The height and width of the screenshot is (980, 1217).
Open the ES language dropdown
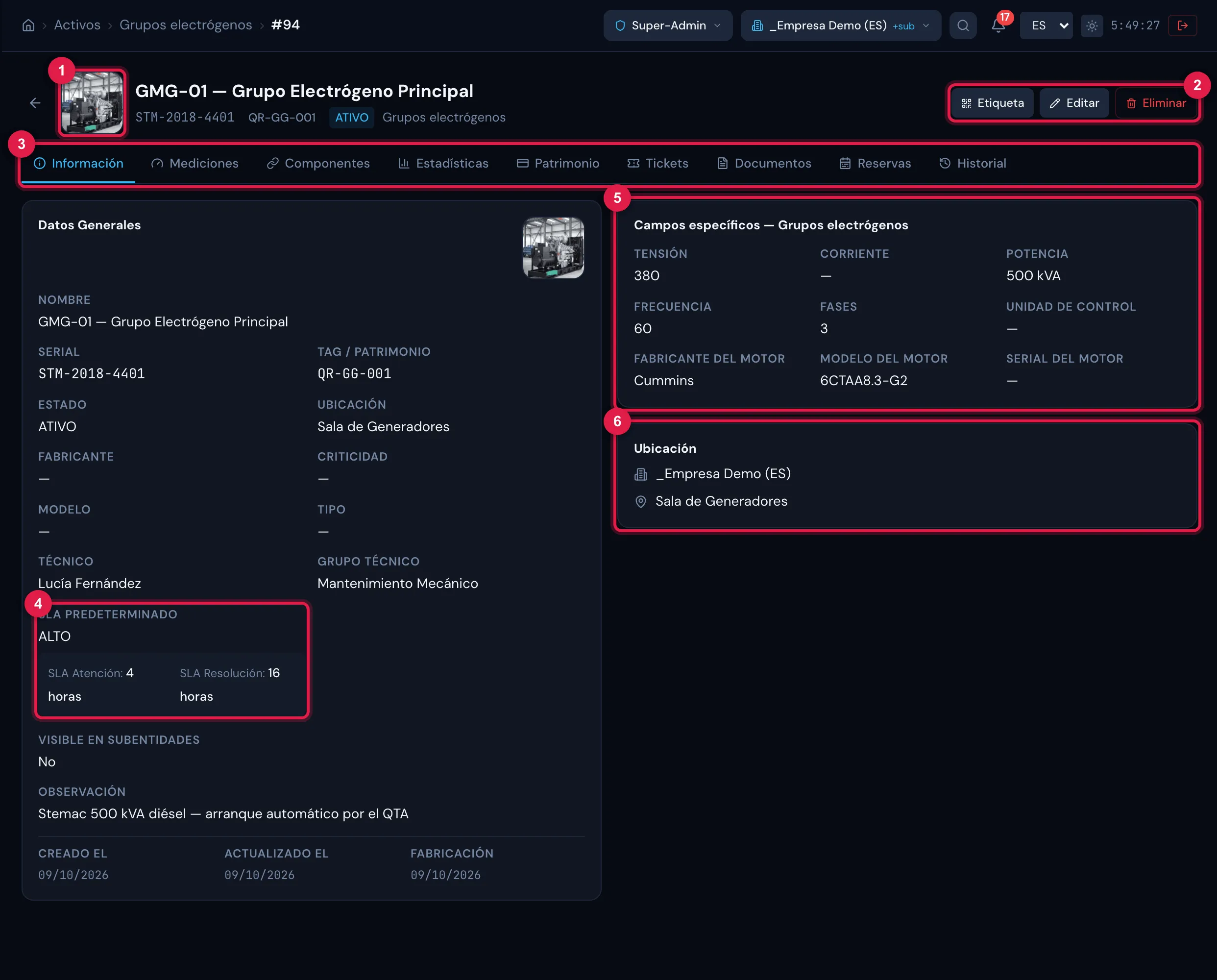tap(1046, 25)
